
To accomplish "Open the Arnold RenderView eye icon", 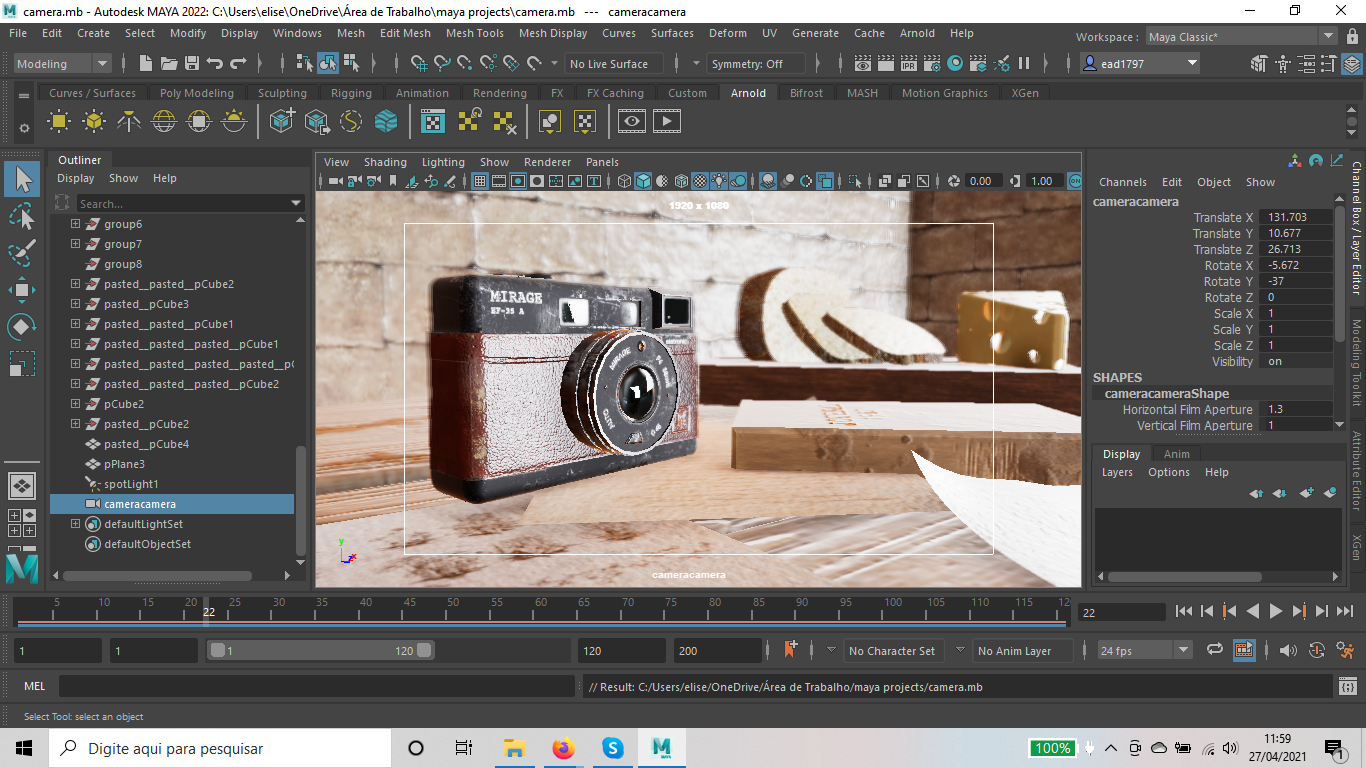I will pyautogui.click(x=631, y=122).
